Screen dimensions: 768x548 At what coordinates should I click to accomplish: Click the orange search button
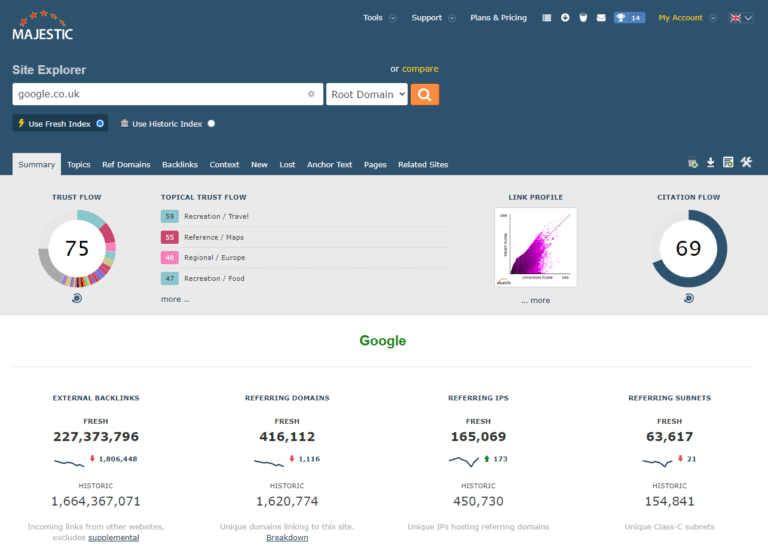[425, 95]
